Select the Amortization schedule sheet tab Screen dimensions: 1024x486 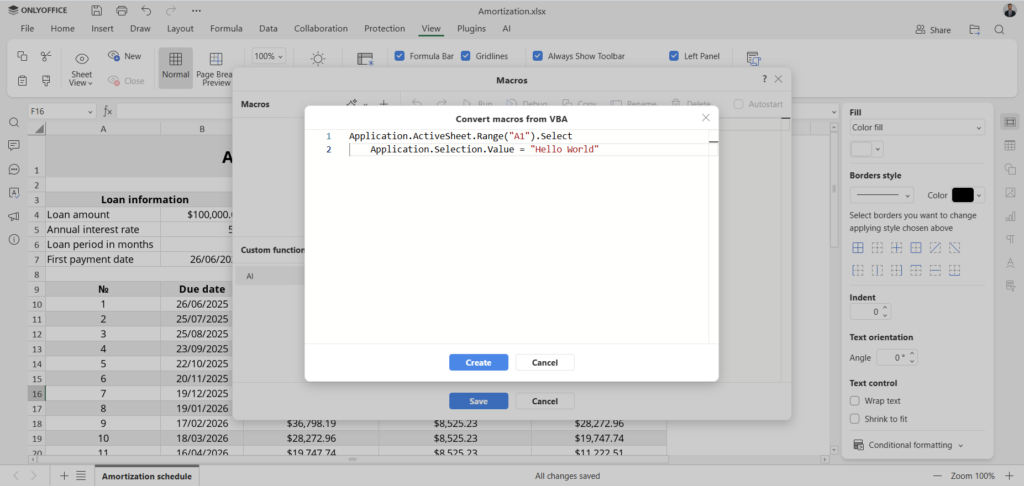147,476
